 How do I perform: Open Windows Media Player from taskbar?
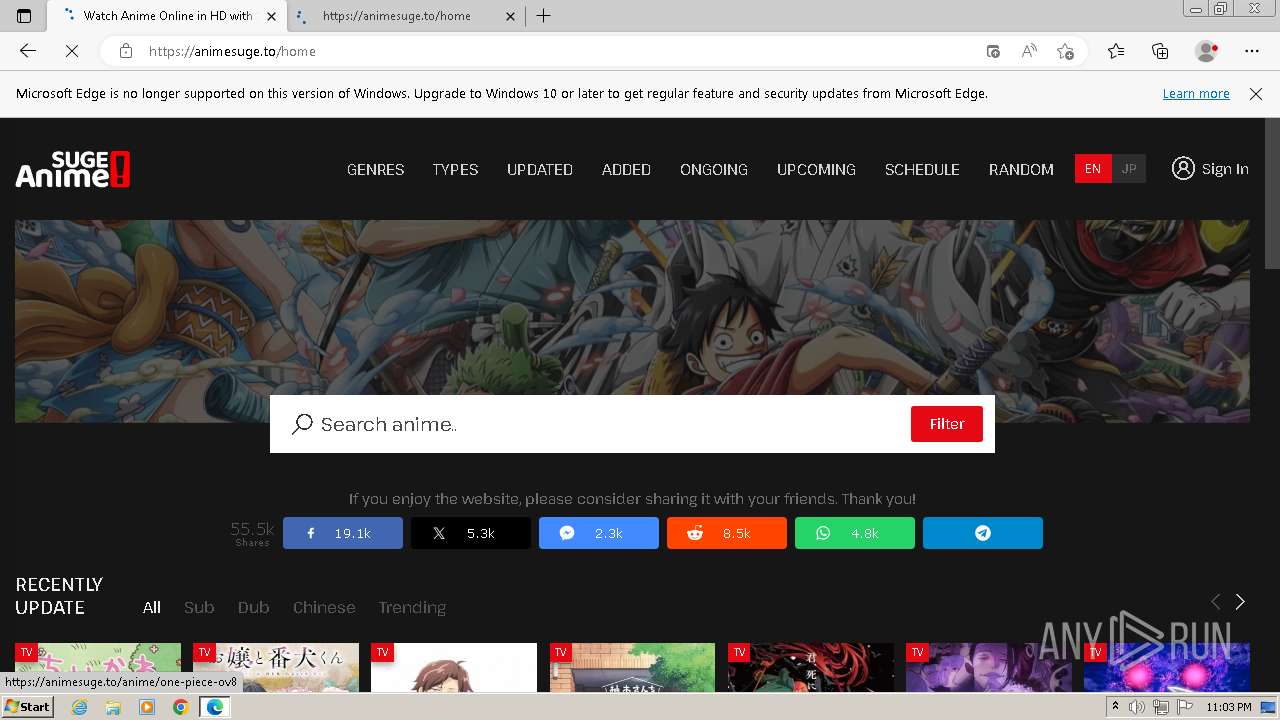pyautogui.click(x=147, y=707)
